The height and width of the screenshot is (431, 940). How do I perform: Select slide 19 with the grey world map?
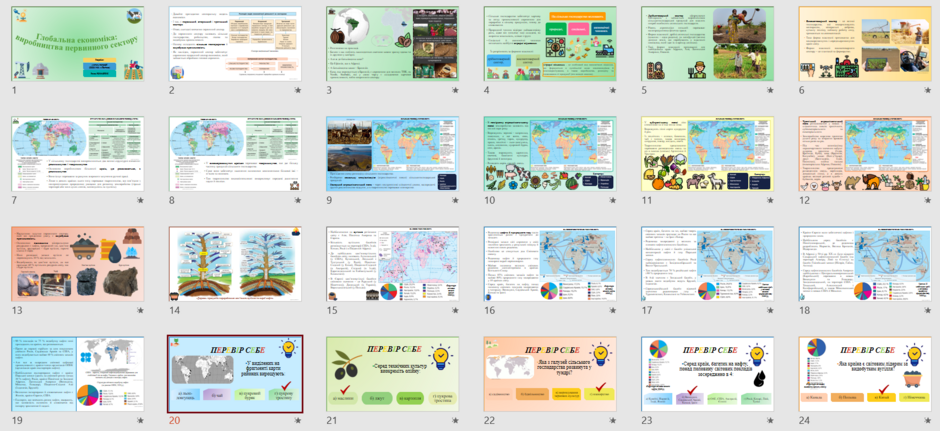pos(77,374)
